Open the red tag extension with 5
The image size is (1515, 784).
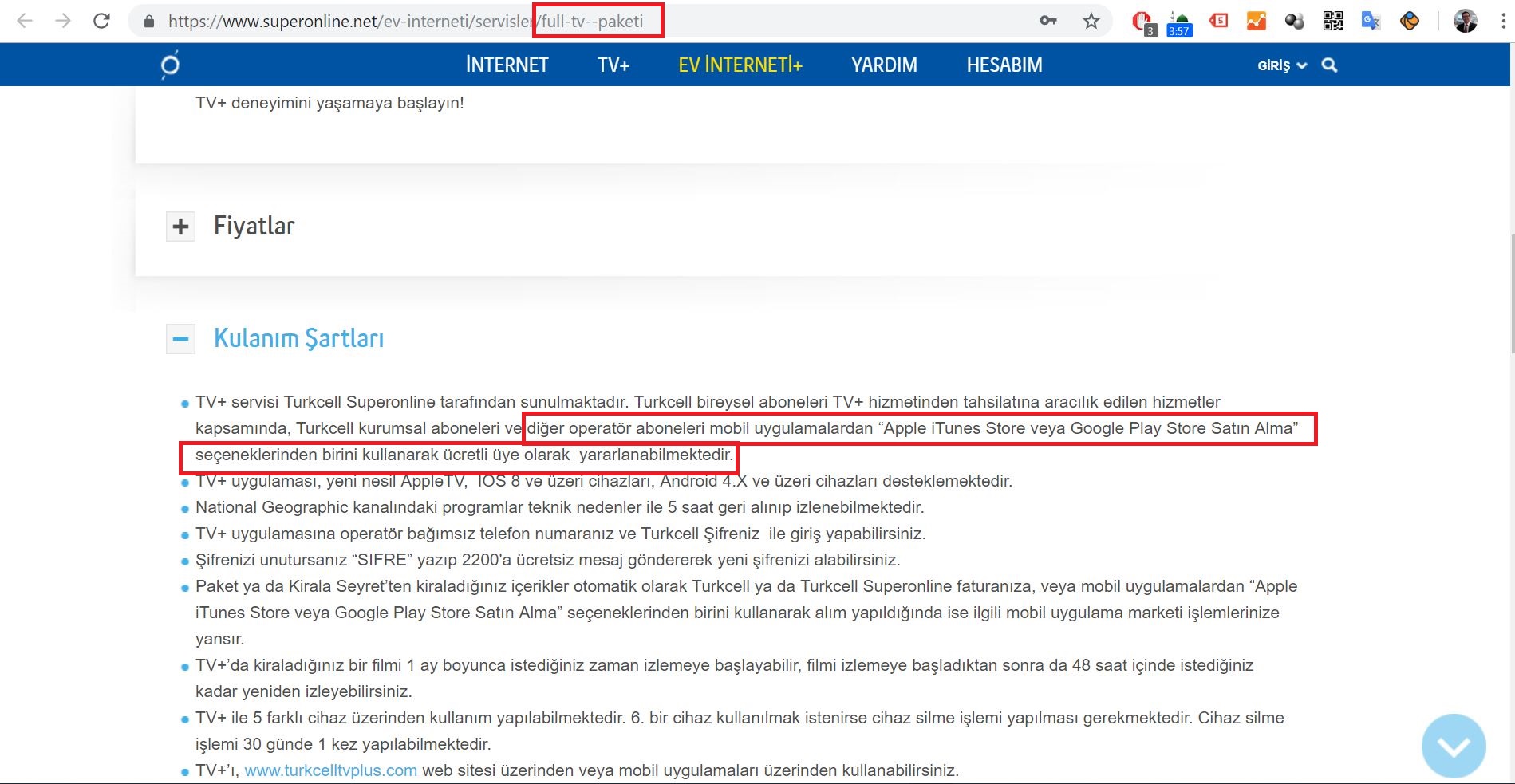[x=1218, y=21]
